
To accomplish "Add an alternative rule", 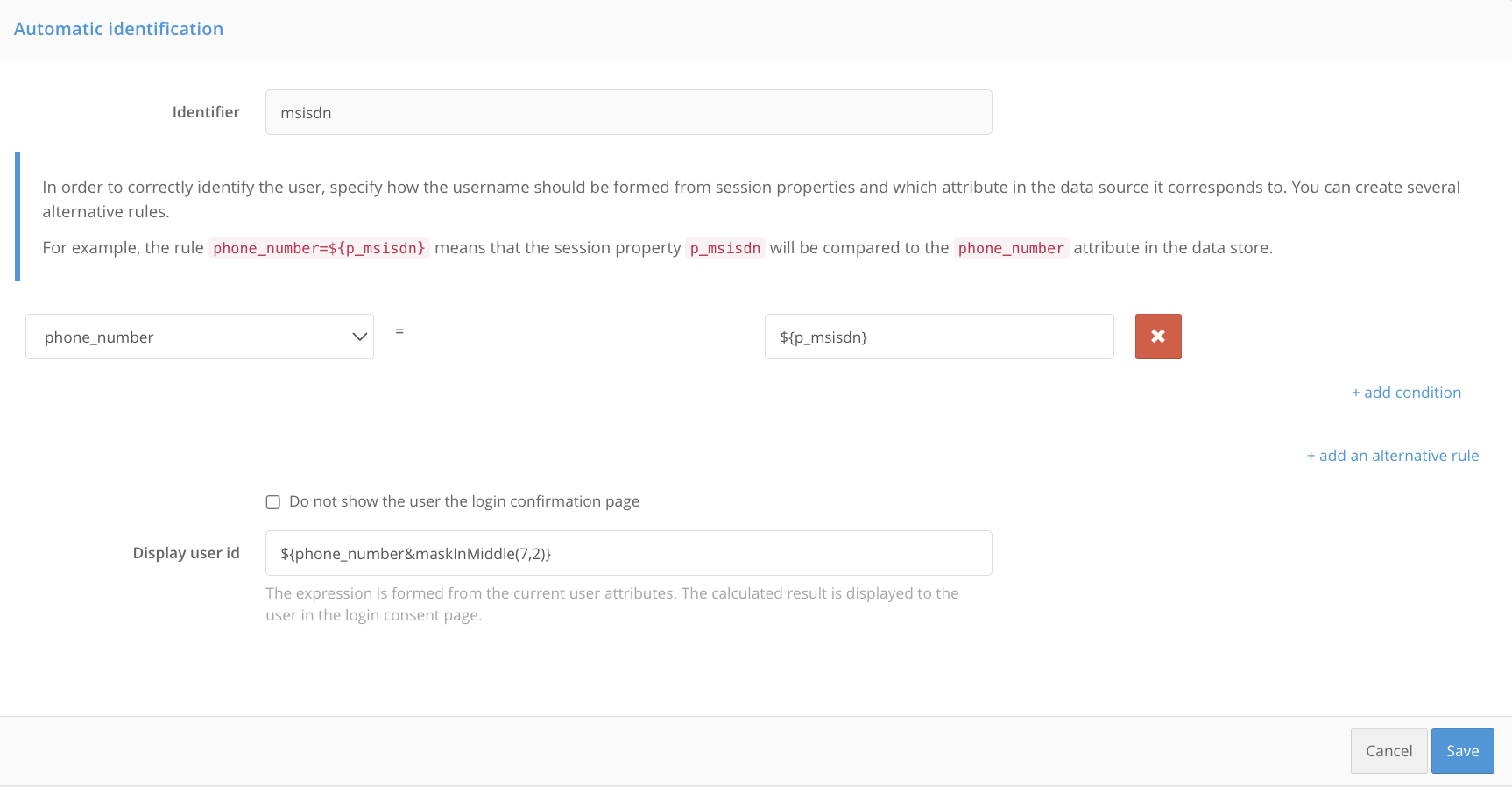I will tap(1393, 456).
